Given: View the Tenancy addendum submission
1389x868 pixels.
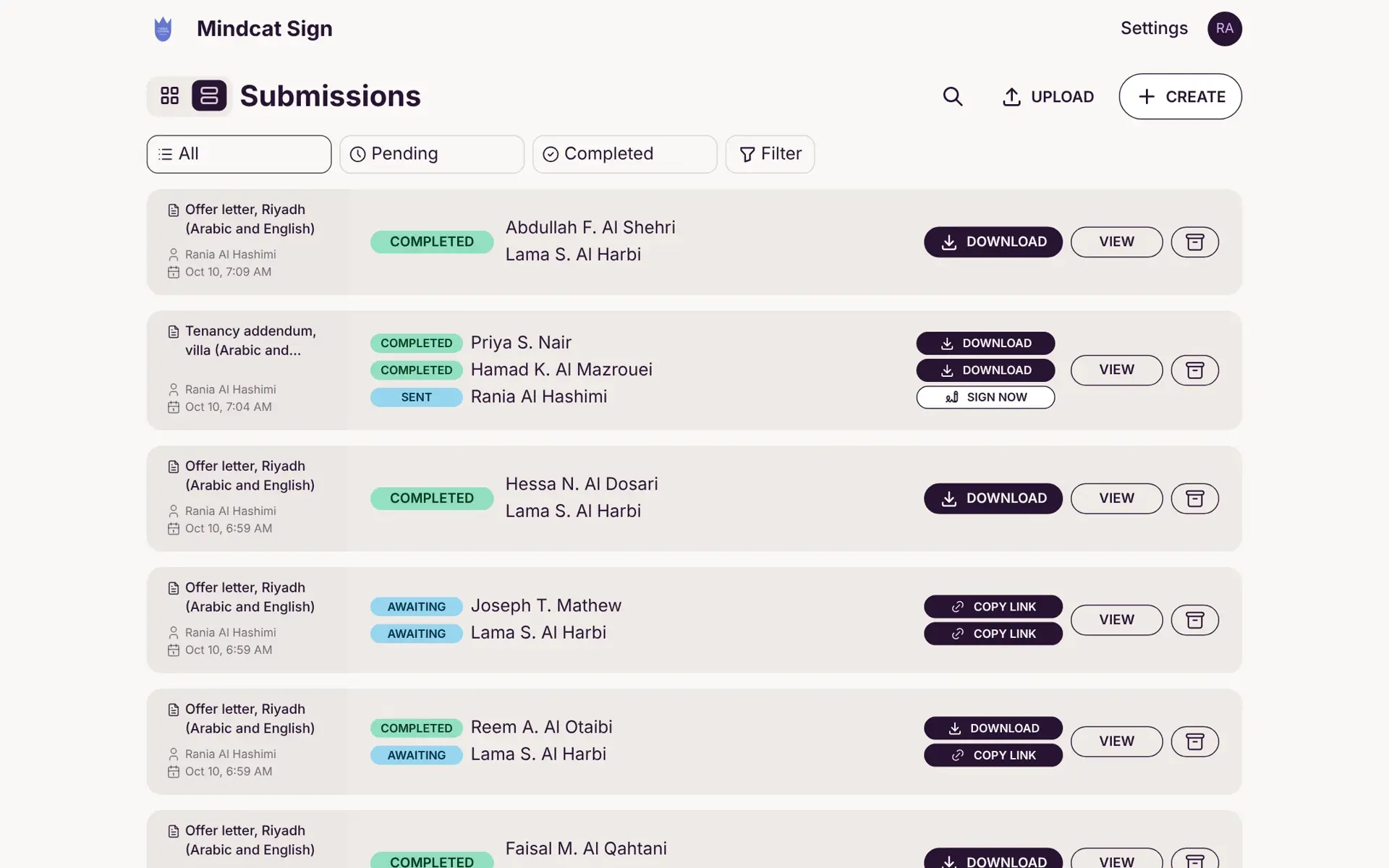Looking at the screenshot, I should point(1116,370).
